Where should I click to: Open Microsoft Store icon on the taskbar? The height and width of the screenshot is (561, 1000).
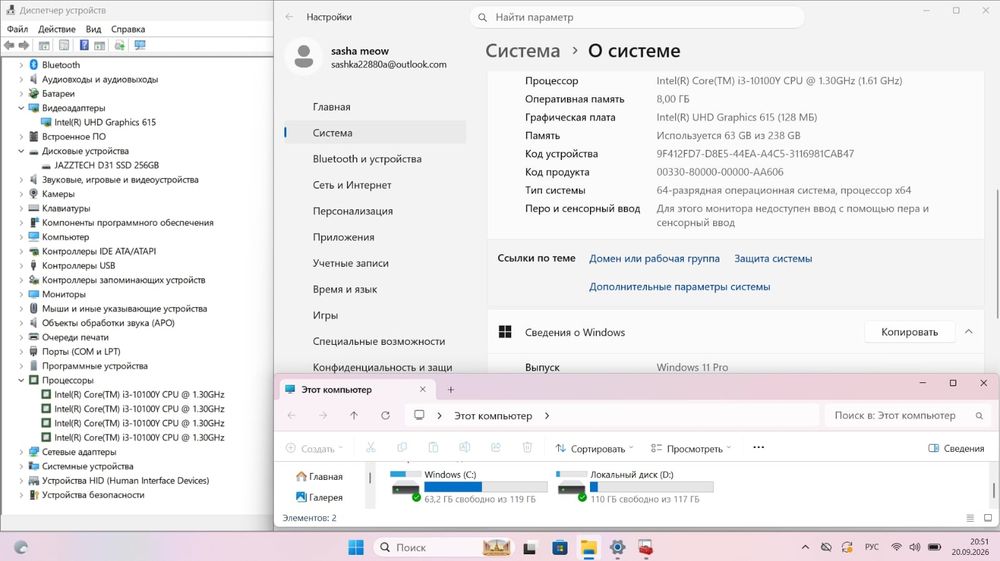[x=559, y=547]
